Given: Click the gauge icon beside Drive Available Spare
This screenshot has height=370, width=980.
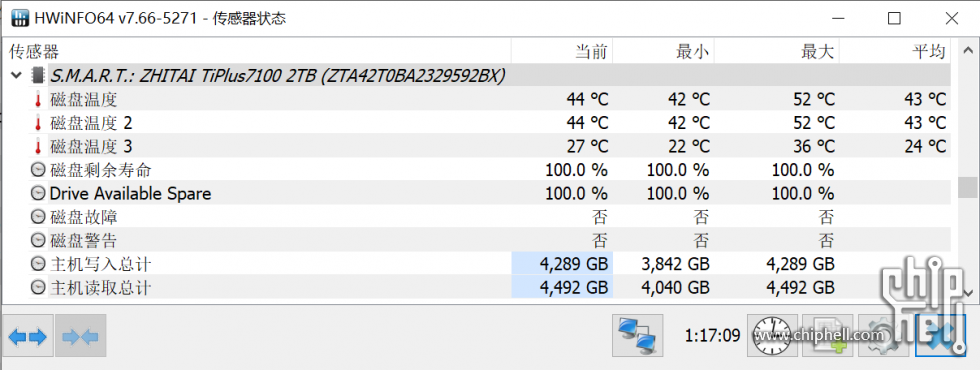Looking at the screenshot, I should [39, 194].
